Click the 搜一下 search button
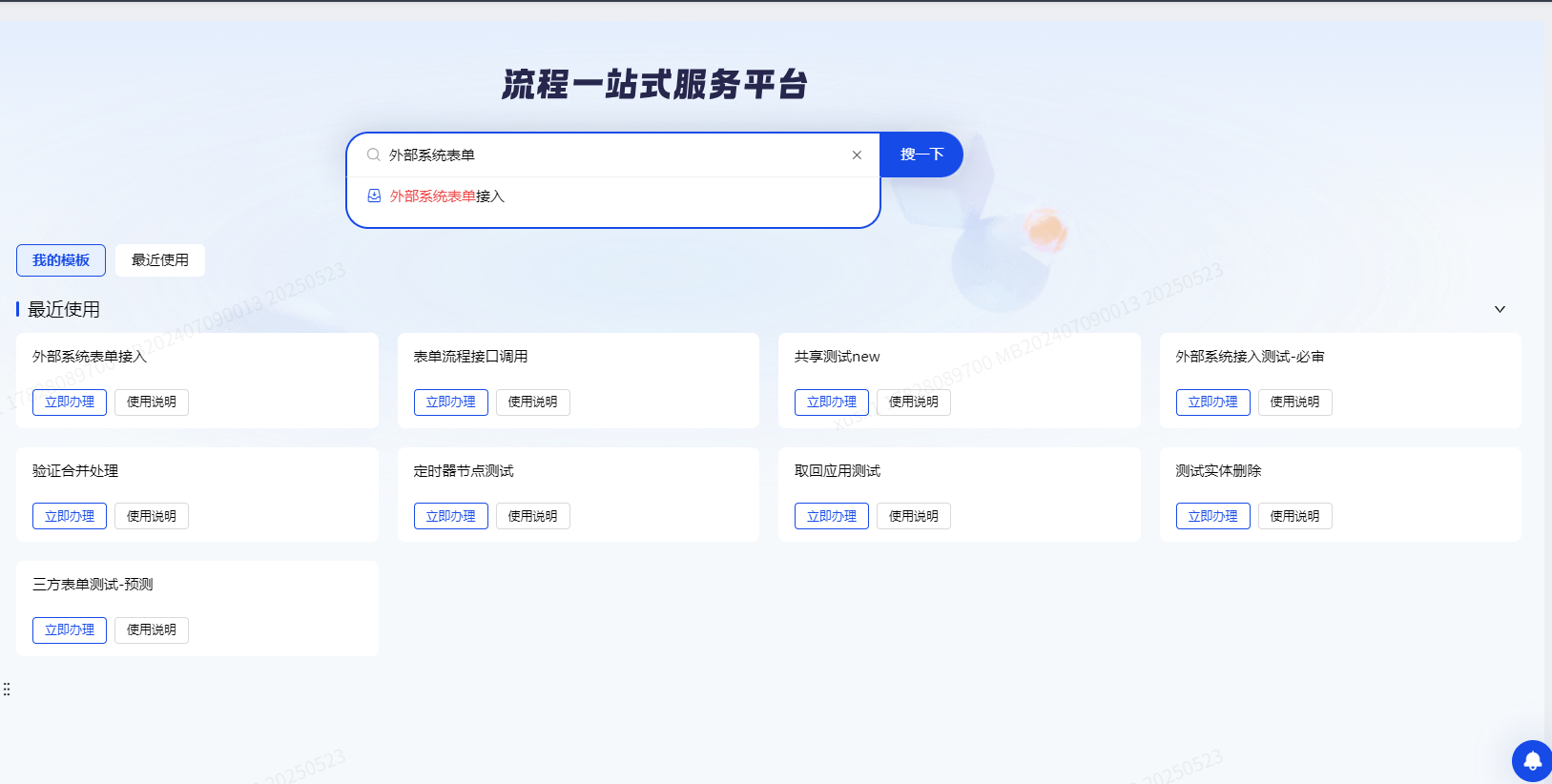Image resolution: width=1552 pixels, height=784 pixels. pyautogui.click(x=921, y=155)
